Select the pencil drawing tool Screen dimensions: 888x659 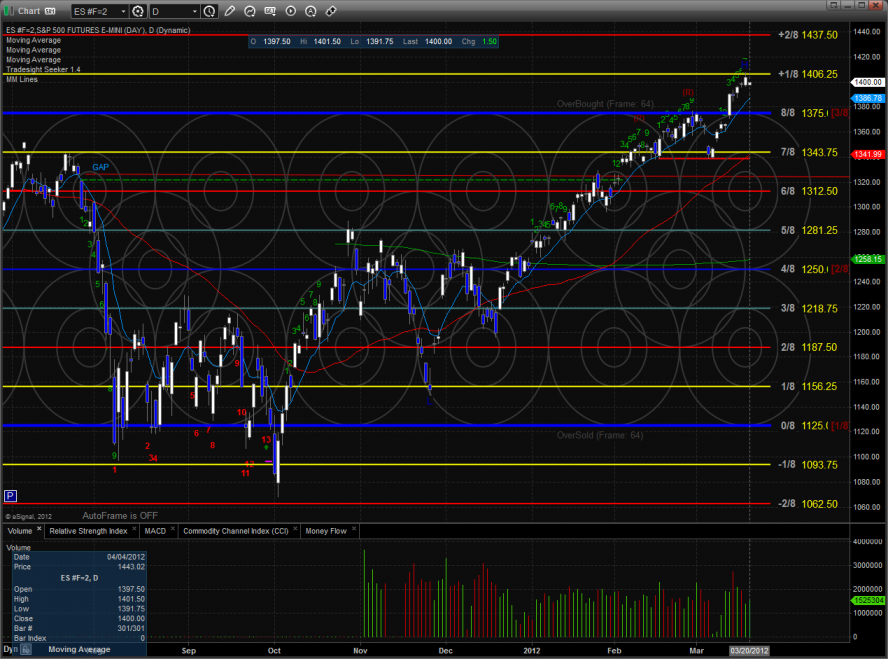(x=229, y=11)
